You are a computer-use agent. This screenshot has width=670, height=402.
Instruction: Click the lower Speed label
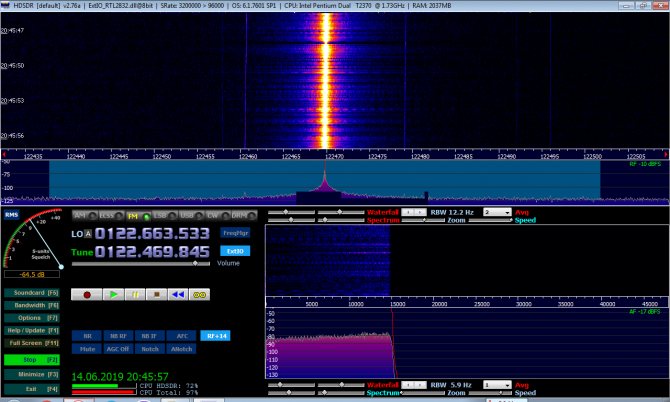point(525,393)
